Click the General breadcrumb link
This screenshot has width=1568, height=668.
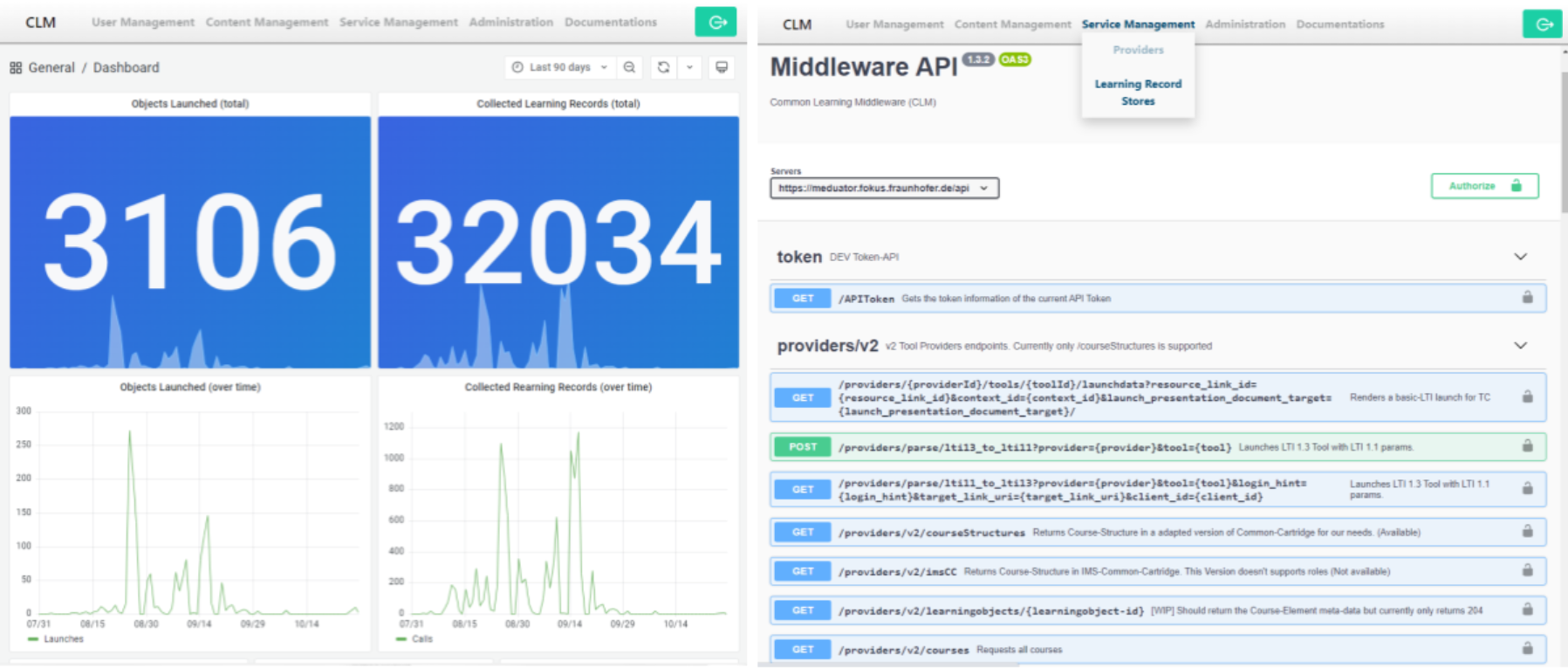click(x=51, y=67)
